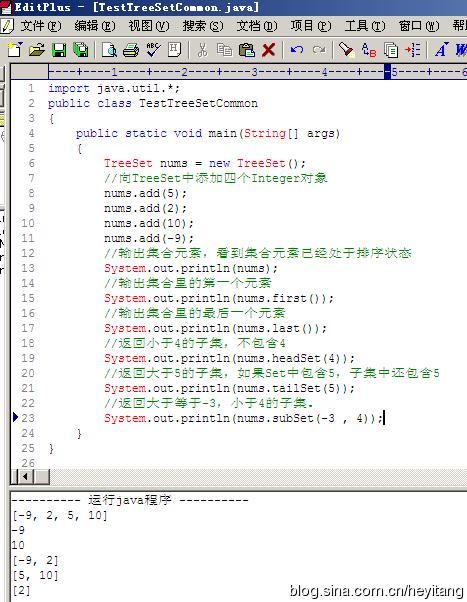Click line number 26 in the gutter
The image size is (467, 602).
tap(28, 463)
